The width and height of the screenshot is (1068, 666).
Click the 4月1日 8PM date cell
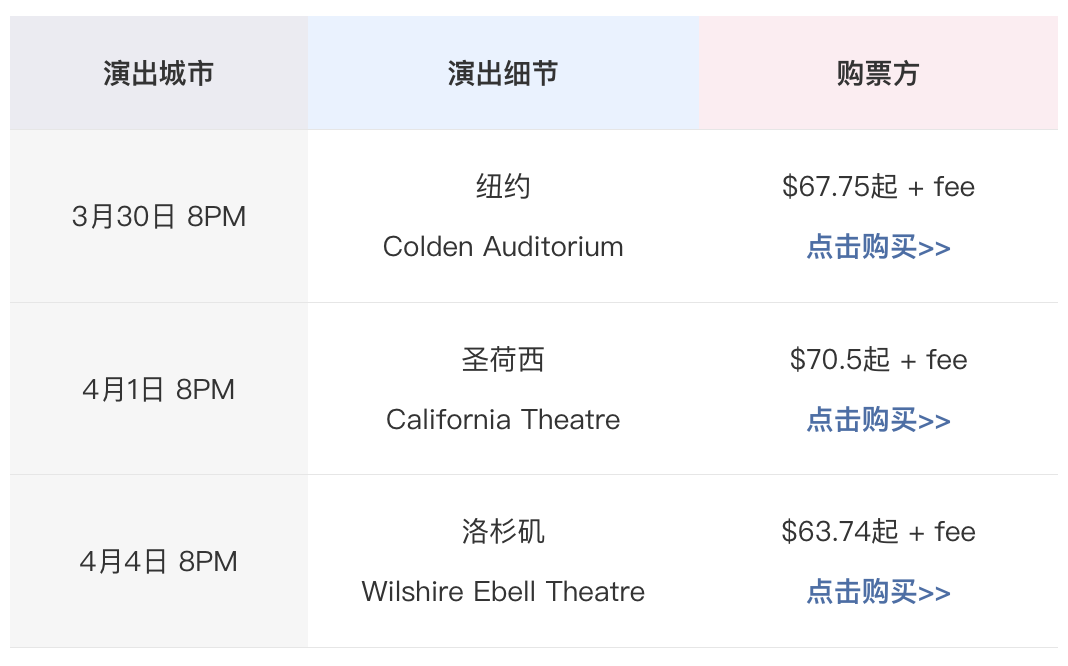159,390
